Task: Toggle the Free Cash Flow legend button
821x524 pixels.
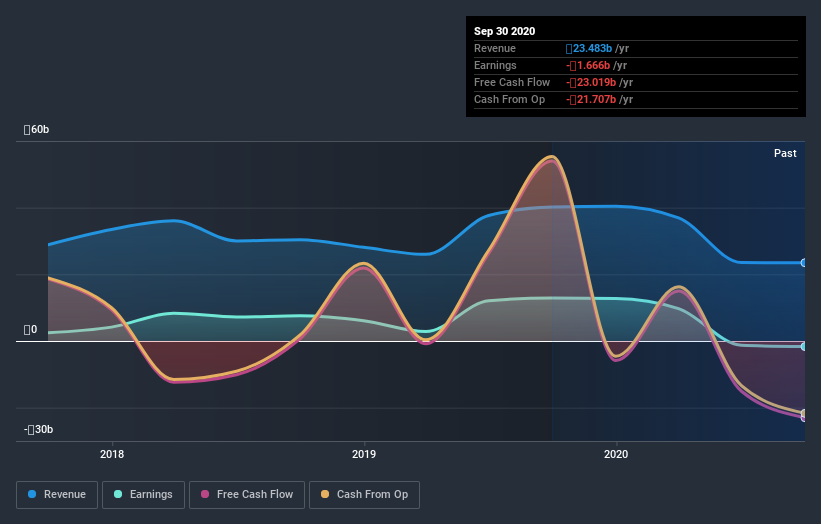Action: point(247,495)
